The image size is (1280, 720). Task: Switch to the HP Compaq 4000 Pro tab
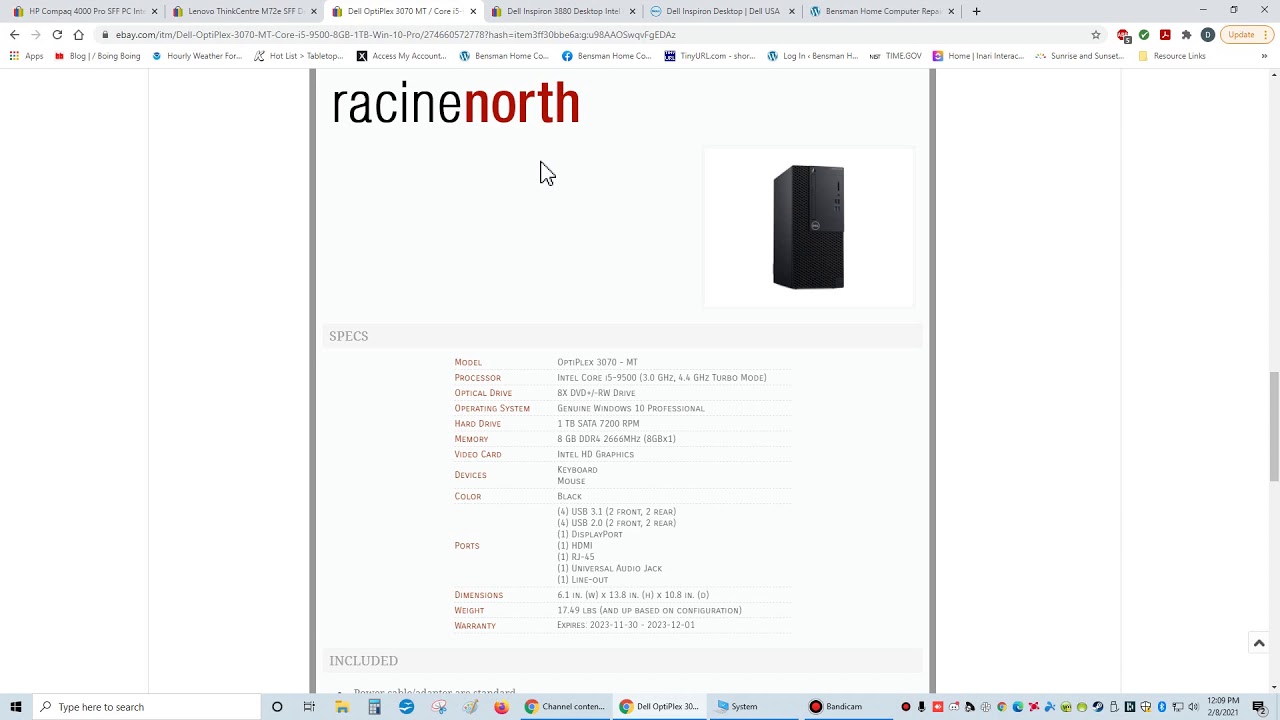pyautogui.click(x=85, y=11)
